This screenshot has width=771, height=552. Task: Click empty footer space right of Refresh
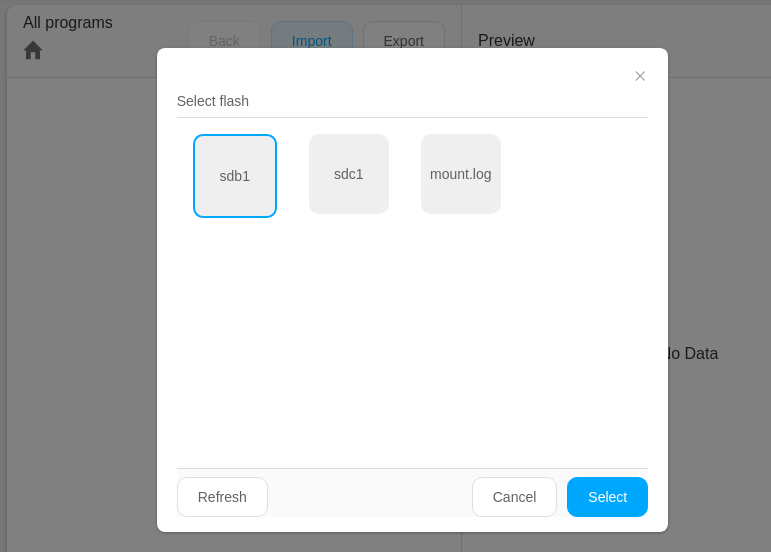pos(369,497)
